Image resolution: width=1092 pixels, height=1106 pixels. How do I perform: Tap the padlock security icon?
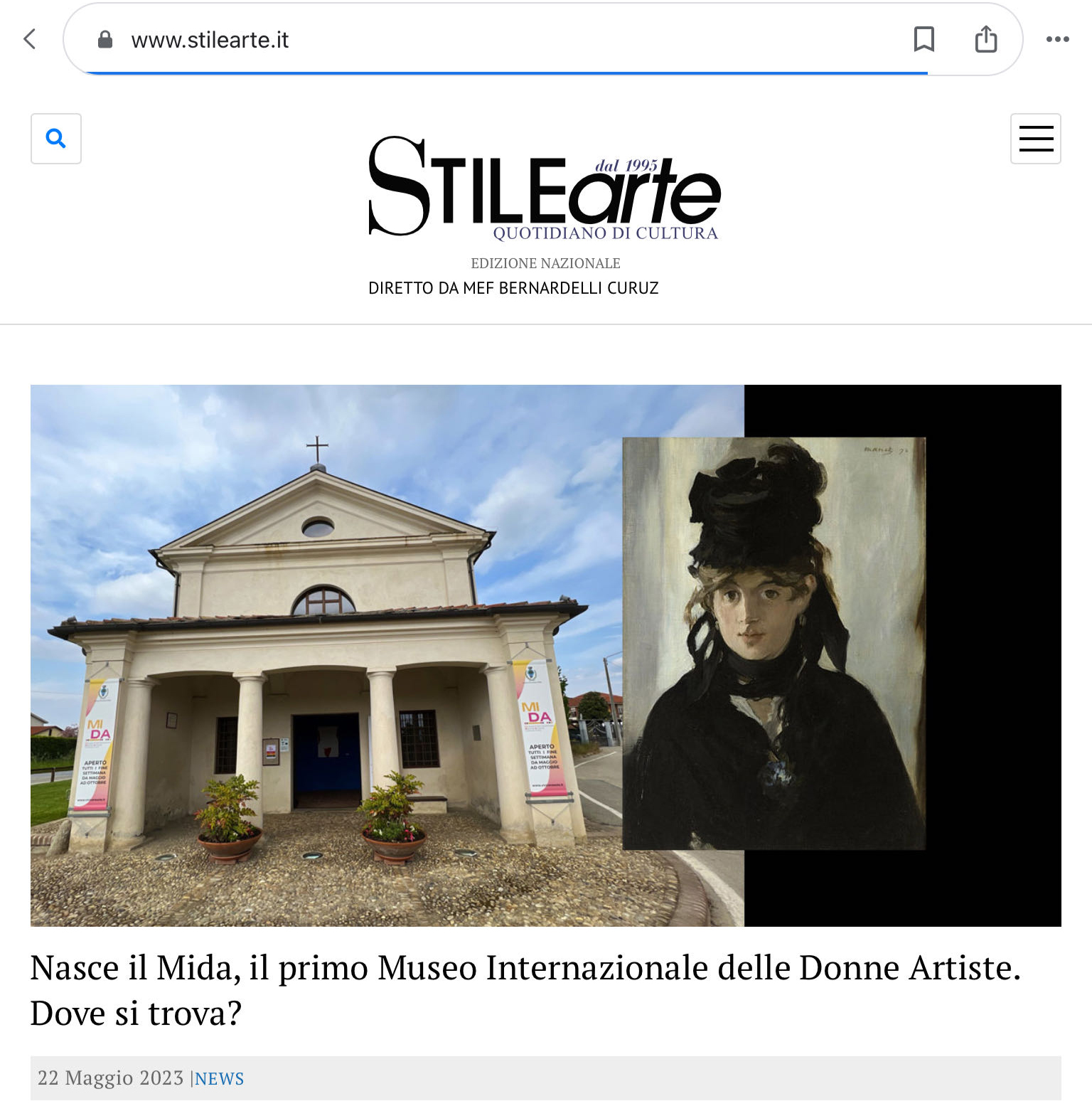click(x=105, y=40)
